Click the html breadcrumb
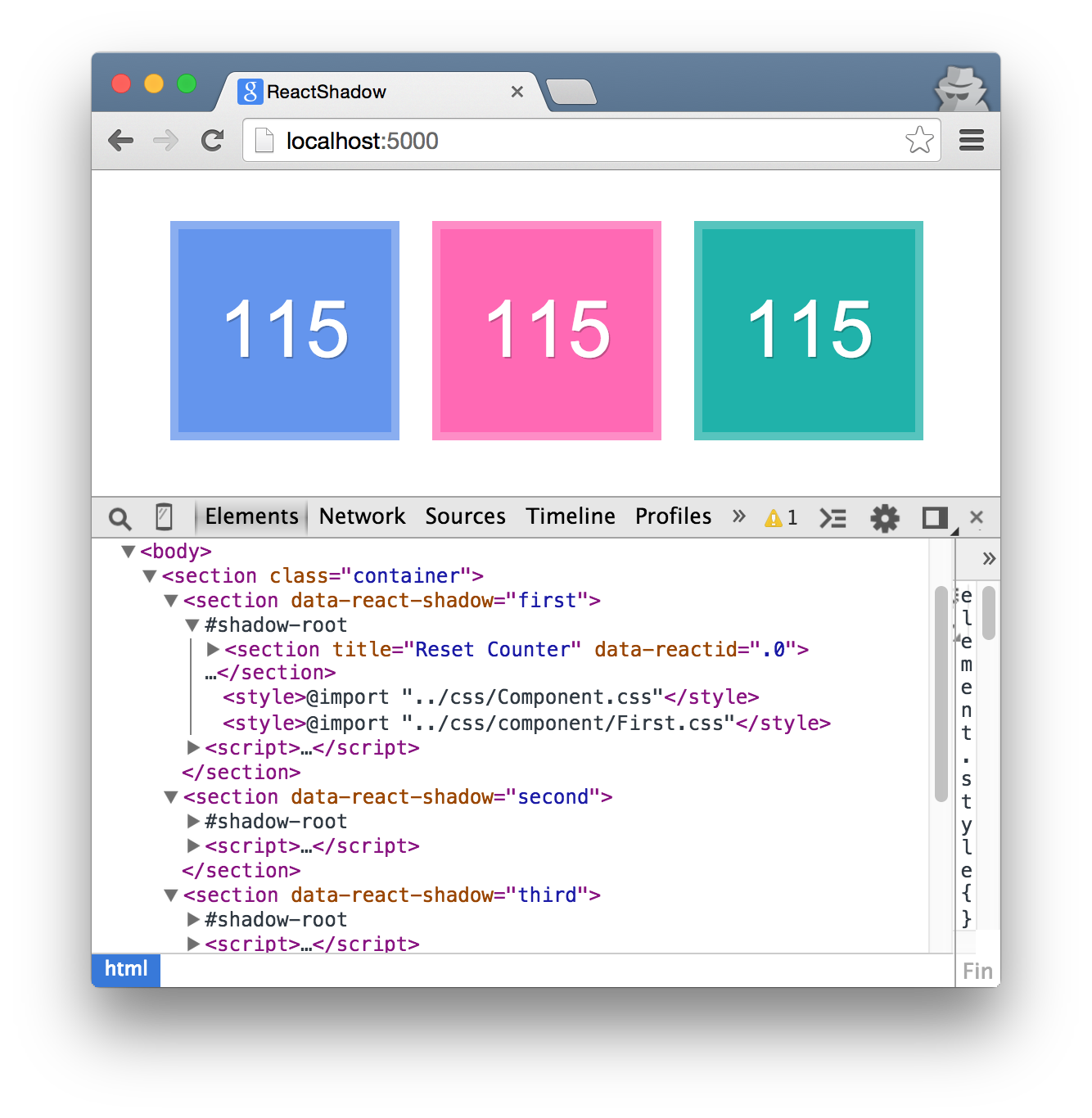 tap(126, 970)
